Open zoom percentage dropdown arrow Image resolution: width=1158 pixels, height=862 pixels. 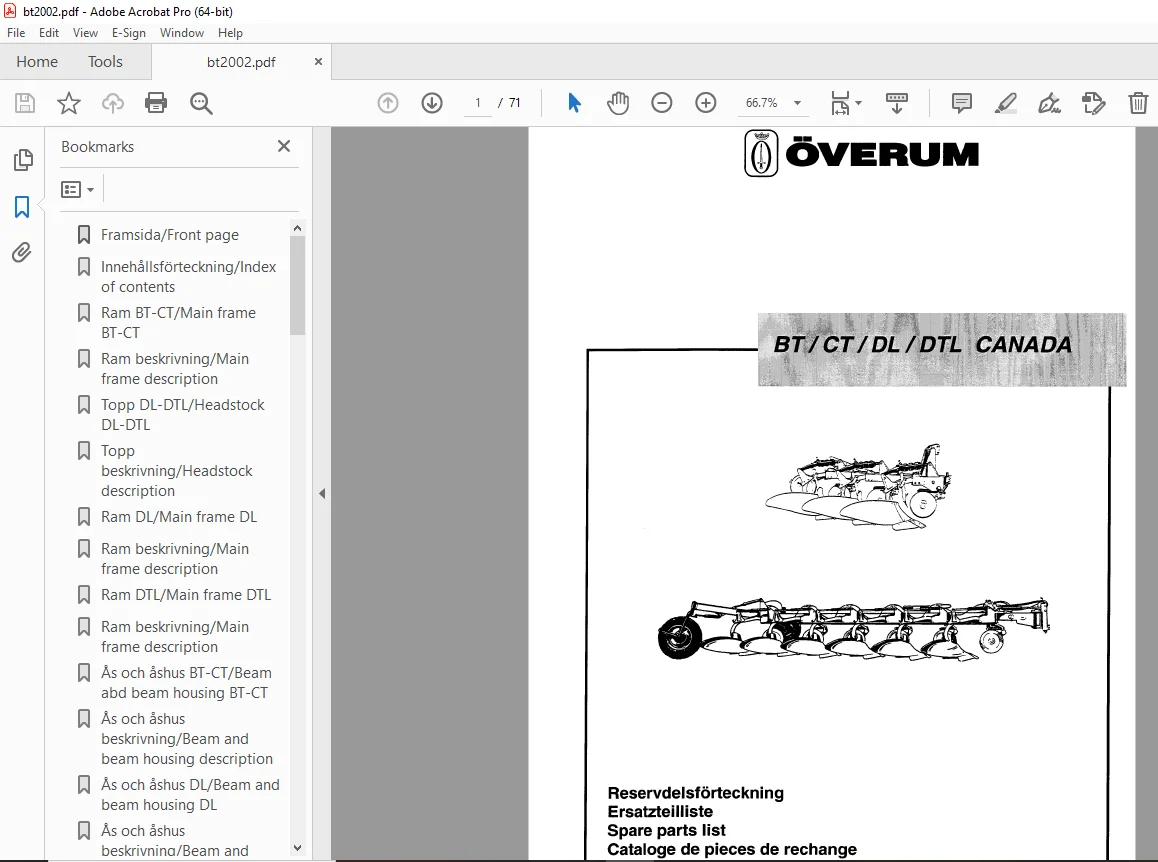coord(798,103)
